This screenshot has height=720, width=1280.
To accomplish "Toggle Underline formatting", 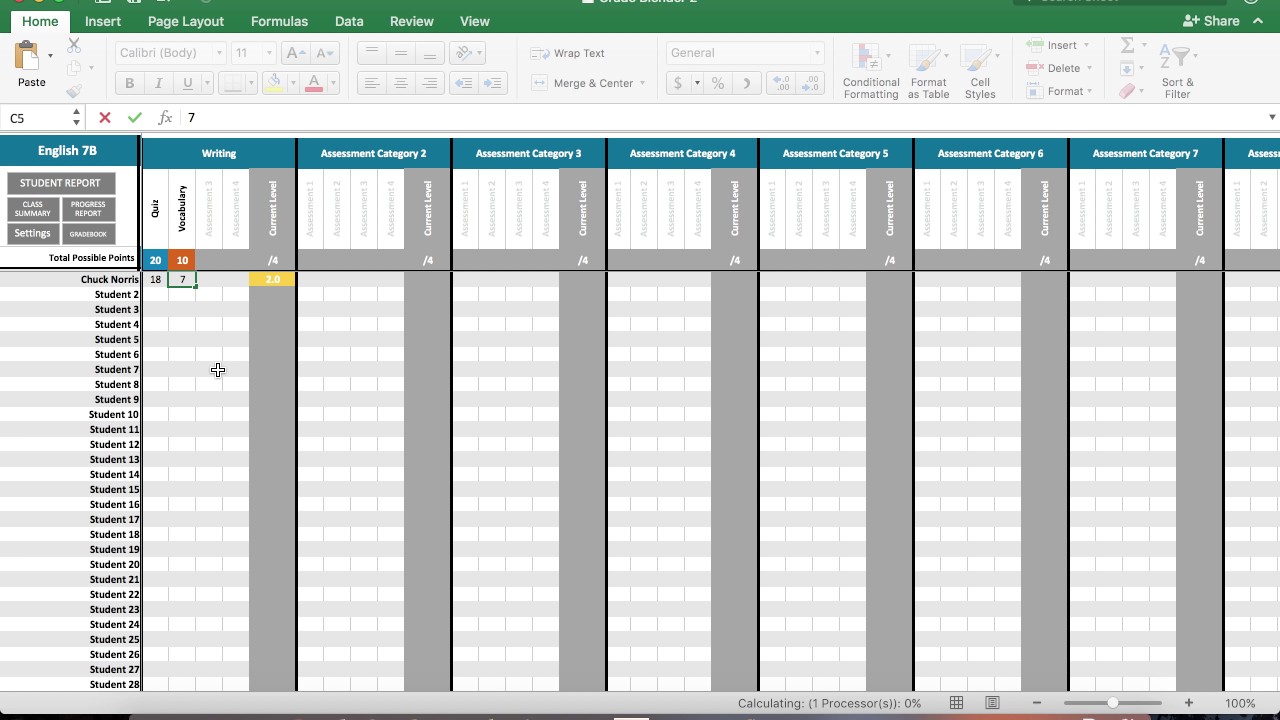I will pyautogui.click(x=187, y=83).
